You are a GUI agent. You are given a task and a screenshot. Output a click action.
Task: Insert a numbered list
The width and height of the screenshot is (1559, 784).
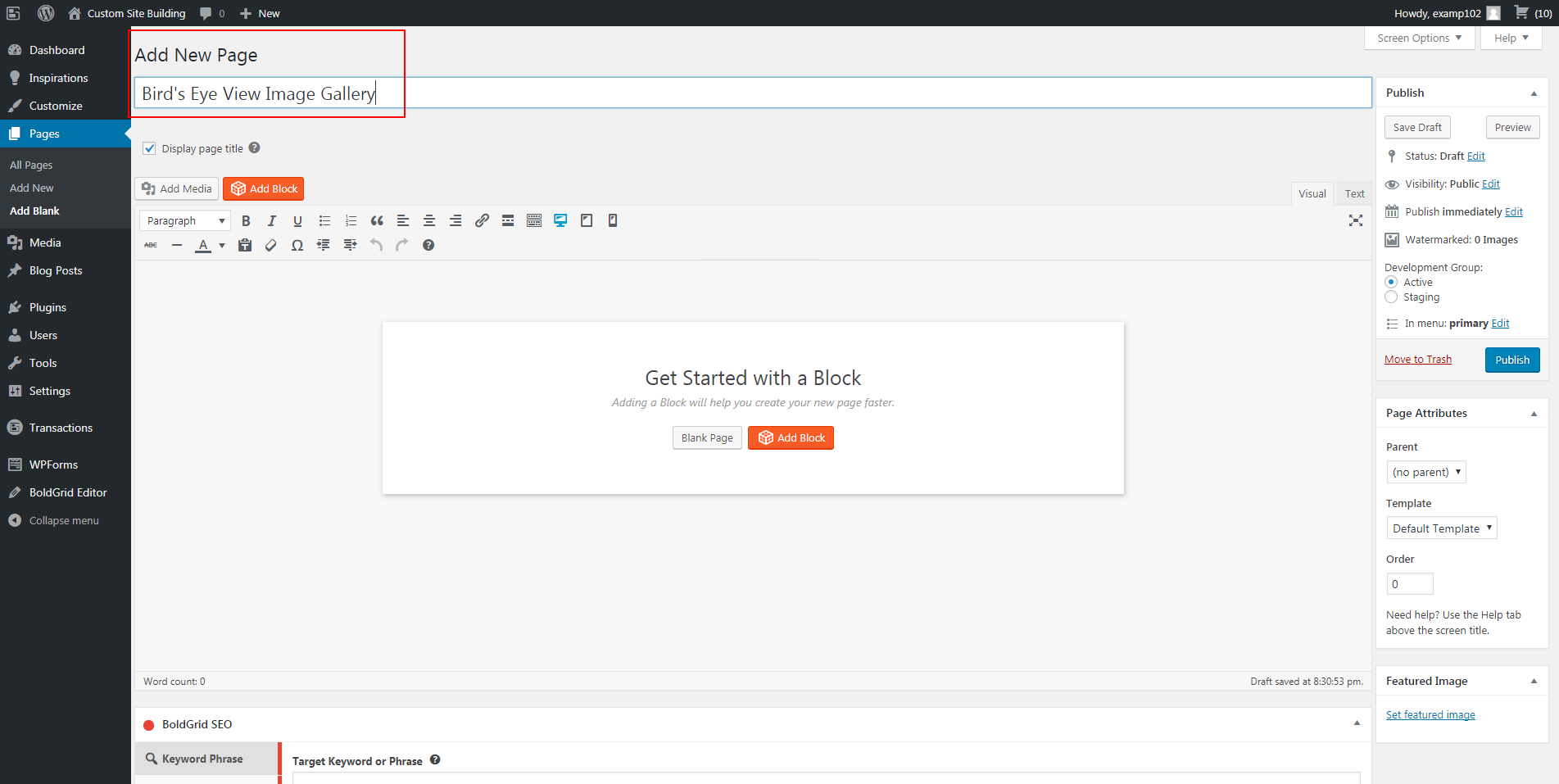(351, 220)
